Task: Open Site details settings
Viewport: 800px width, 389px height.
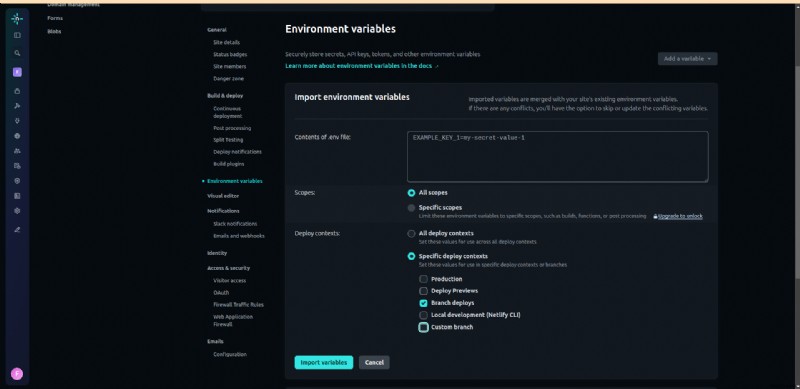Action: (x=227, y=42)
